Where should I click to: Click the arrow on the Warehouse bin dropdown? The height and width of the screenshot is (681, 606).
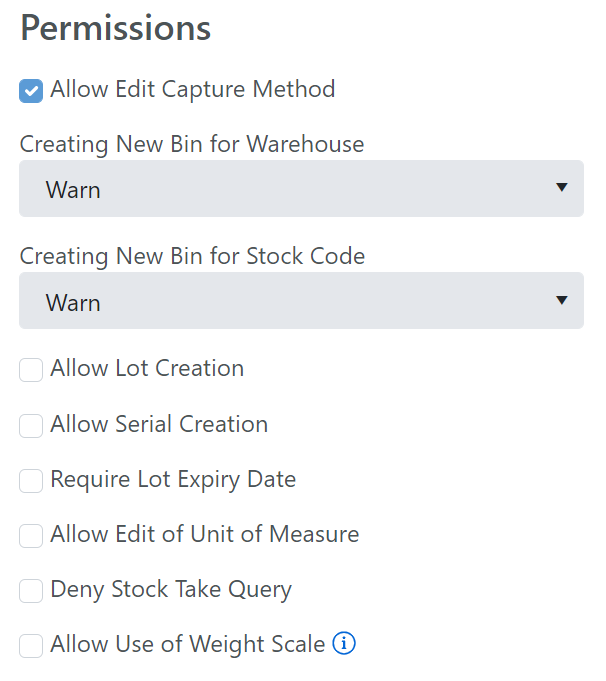562,187
